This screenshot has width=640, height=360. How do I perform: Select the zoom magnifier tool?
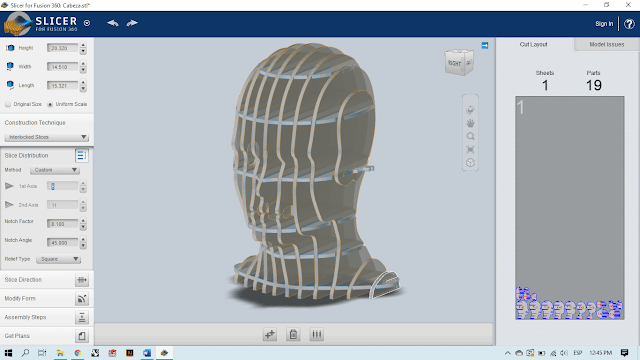pyautogui.click(x=470, y=136)
